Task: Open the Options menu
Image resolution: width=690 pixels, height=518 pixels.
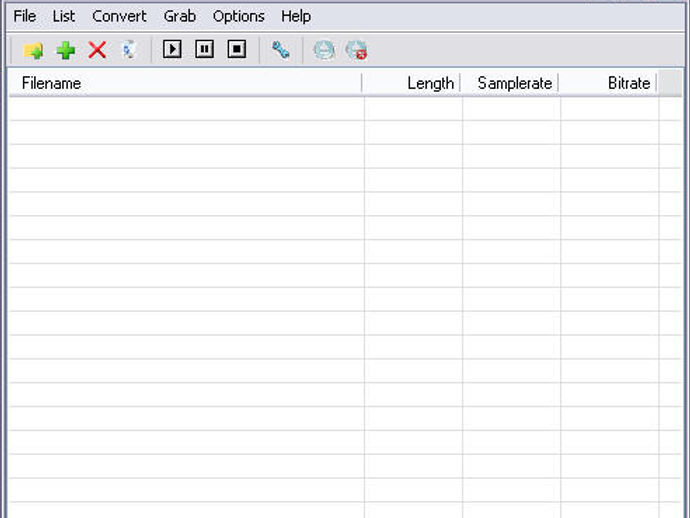Action: click(239, 16)
